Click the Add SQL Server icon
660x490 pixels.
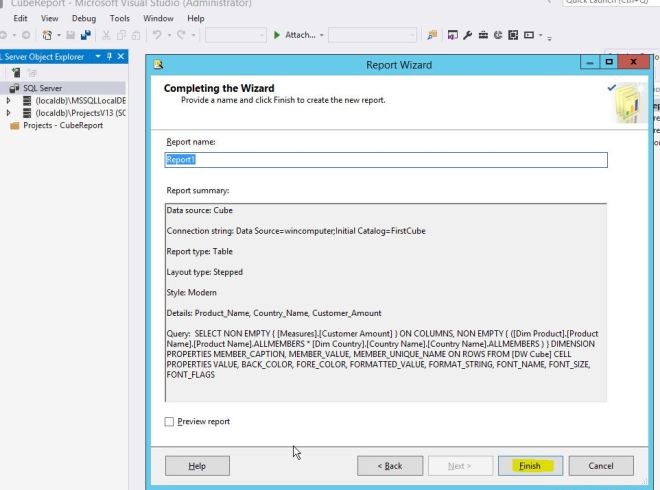(16, 73)
